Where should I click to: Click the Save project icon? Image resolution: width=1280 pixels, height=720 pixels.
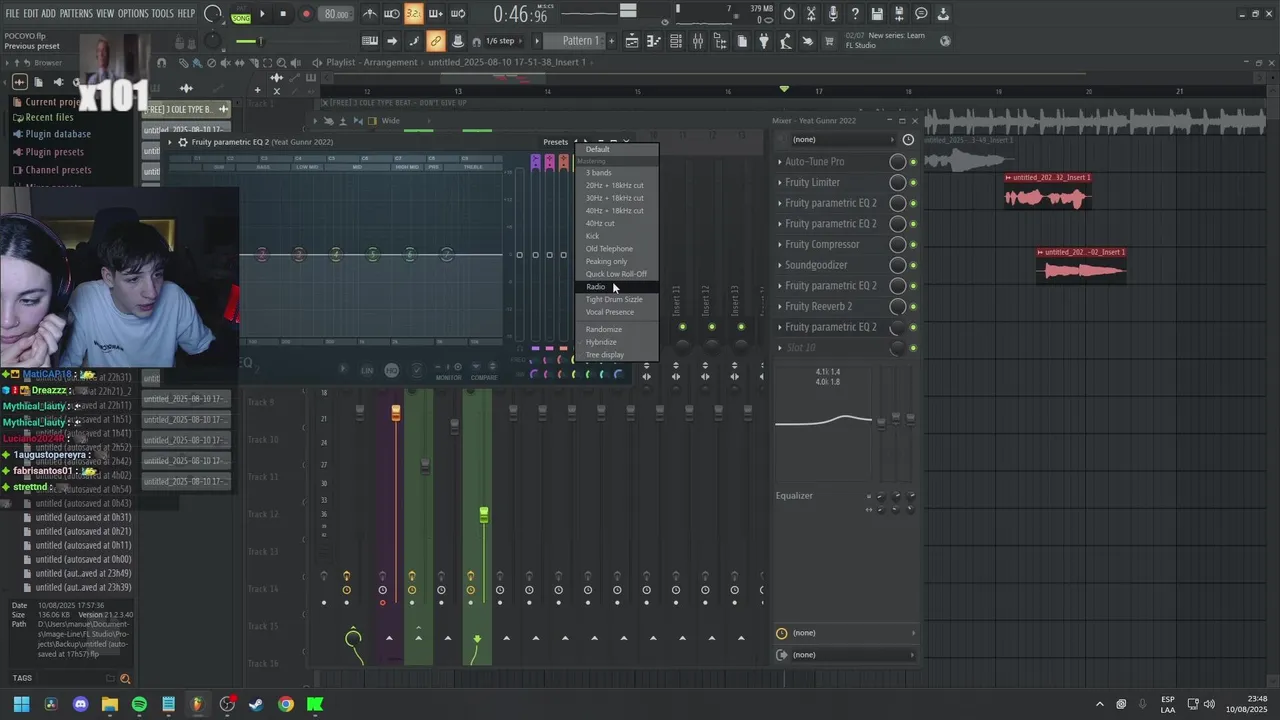point(877,14)
